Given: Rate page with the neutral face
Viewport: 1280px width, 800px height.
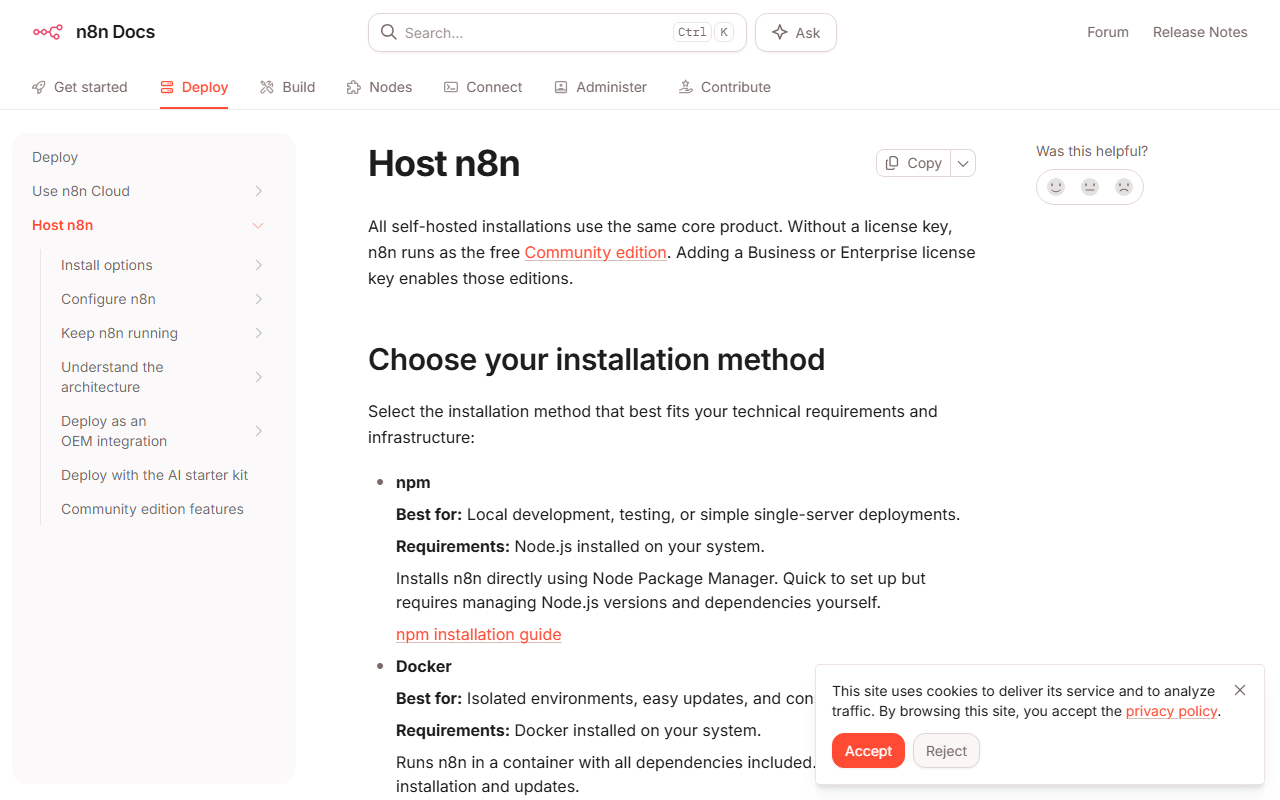Looking at the screenshot, I should coord(1090,186).
